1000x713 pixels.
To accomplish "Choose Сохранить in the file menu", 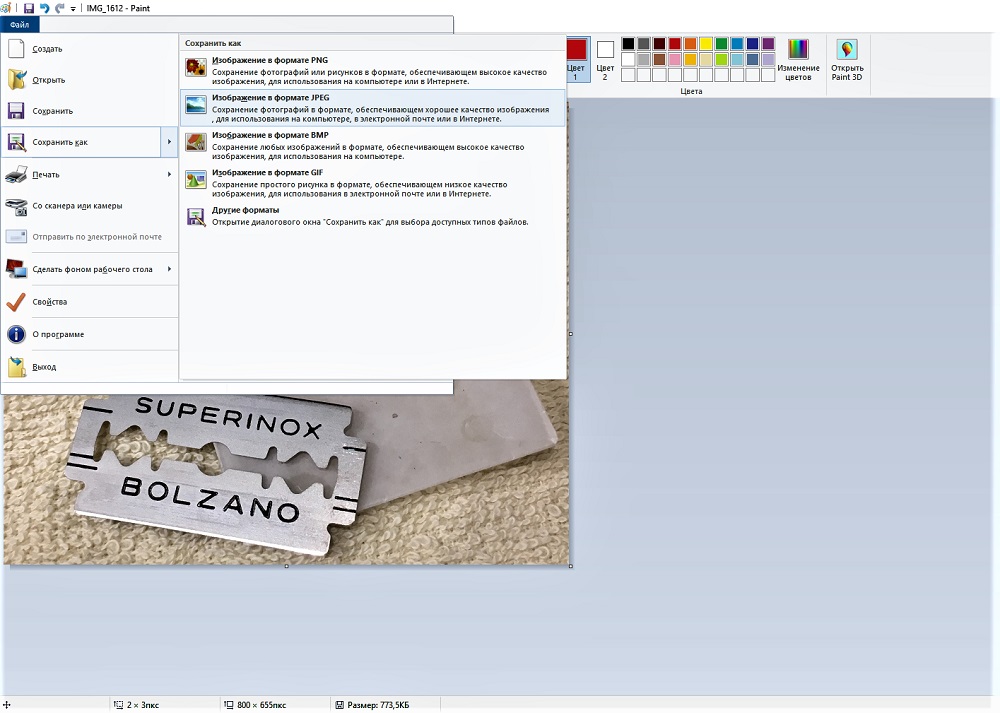I will tap(89, 111).
